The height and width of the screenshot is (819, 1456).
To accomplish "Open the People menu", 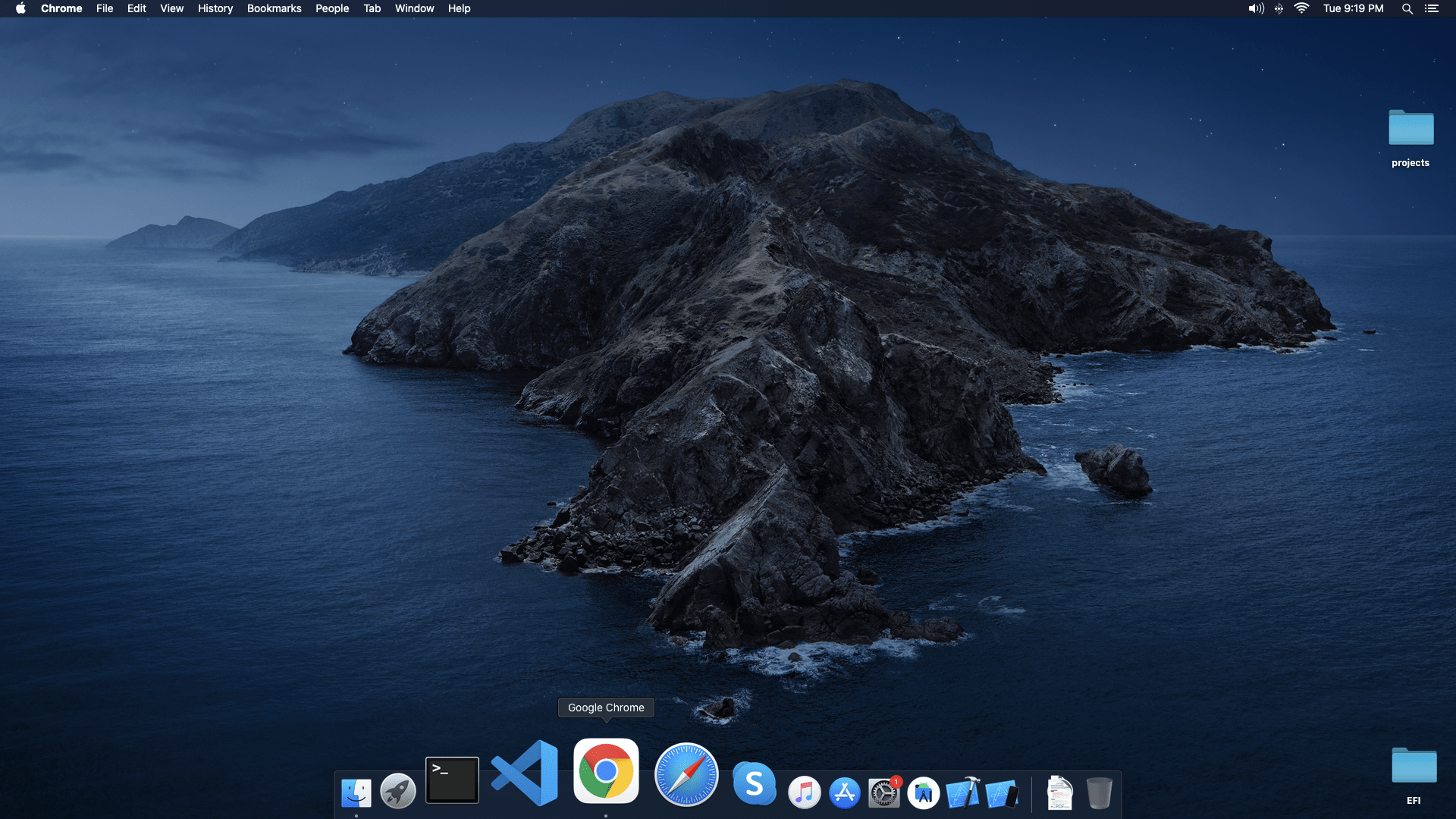I will 332,8.
